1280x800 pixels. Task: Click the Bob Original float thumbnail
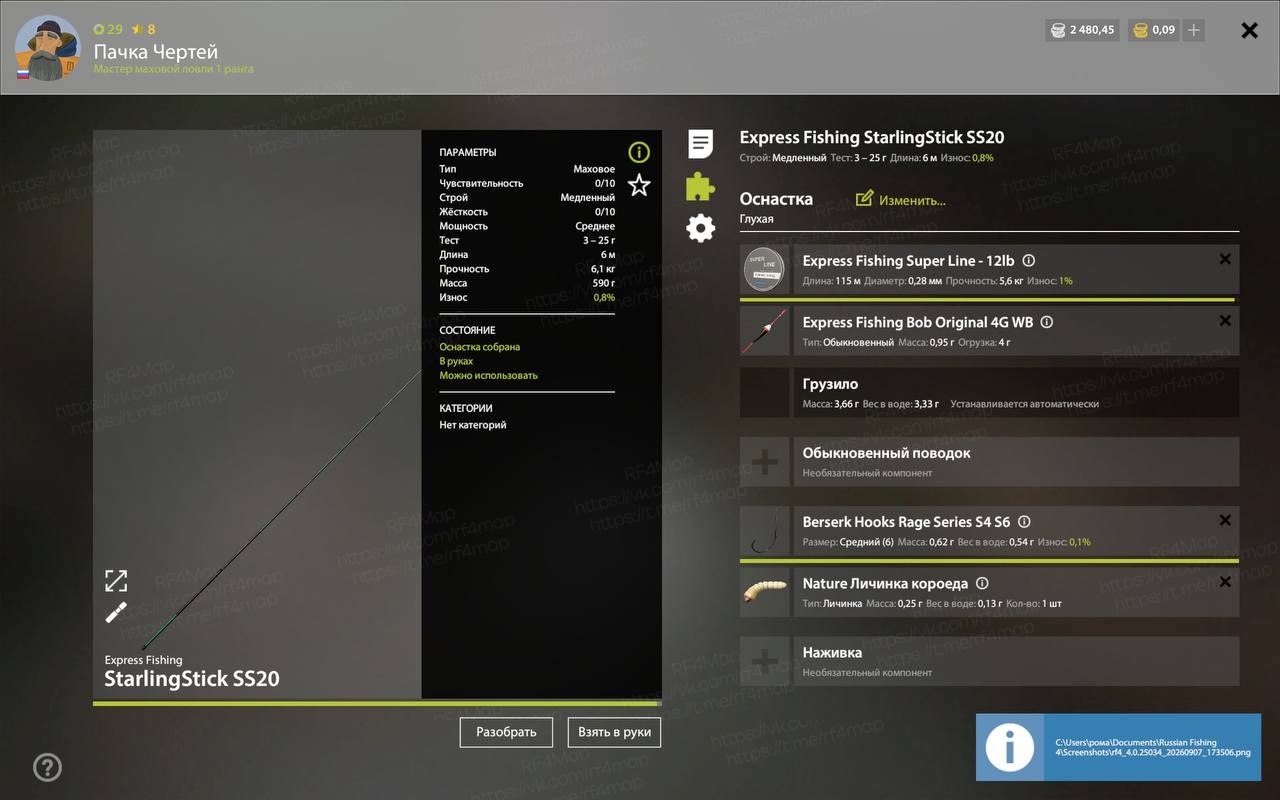click(x=765, y=331)
